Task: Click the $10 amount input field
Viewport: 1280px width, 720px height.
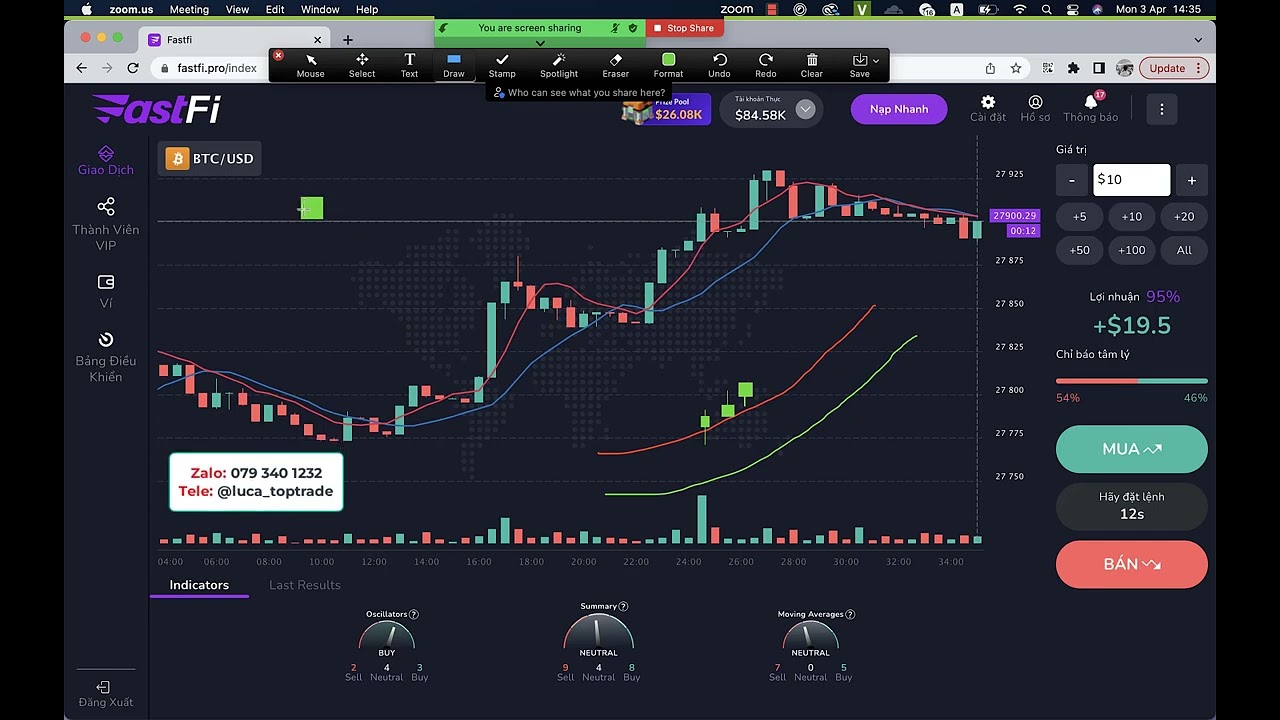Action: tap(1131, 180)
